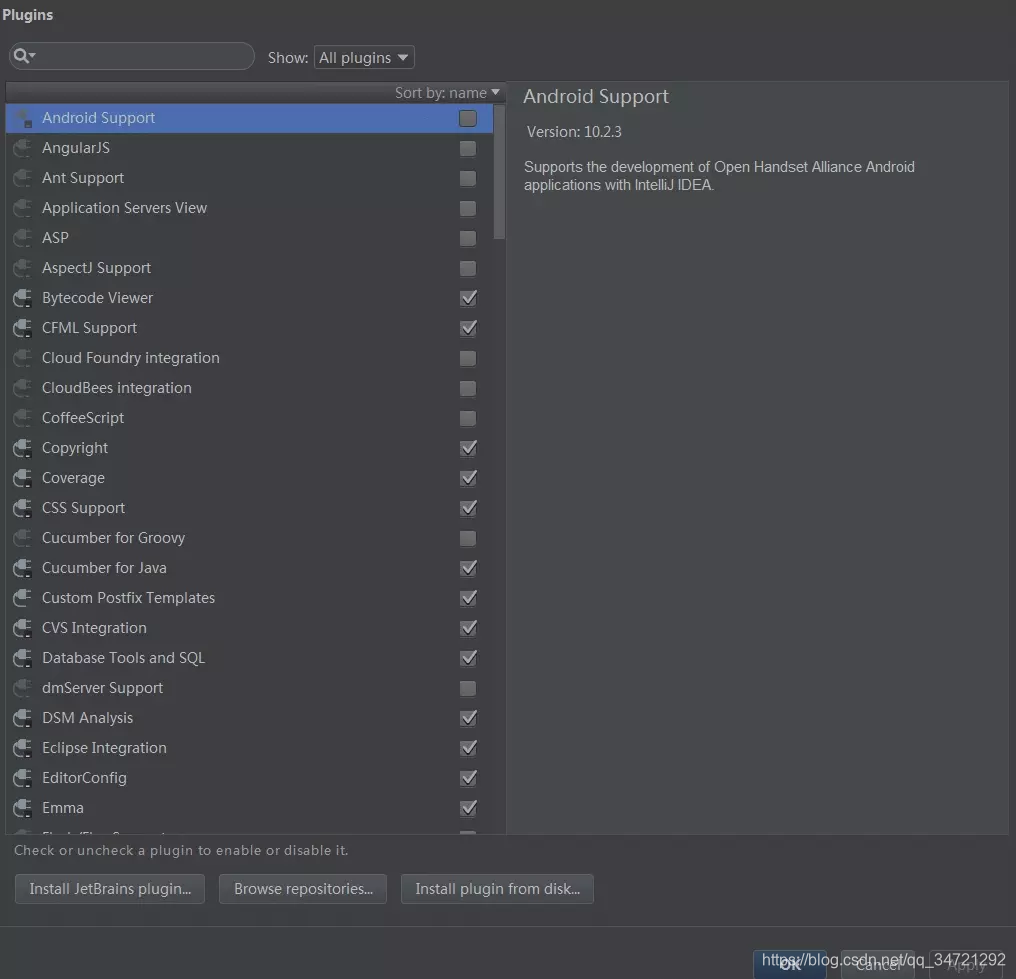This screenshot has width=1016, height=979.
Task: Select the CVS Integration plugin row
Action: 249,628
